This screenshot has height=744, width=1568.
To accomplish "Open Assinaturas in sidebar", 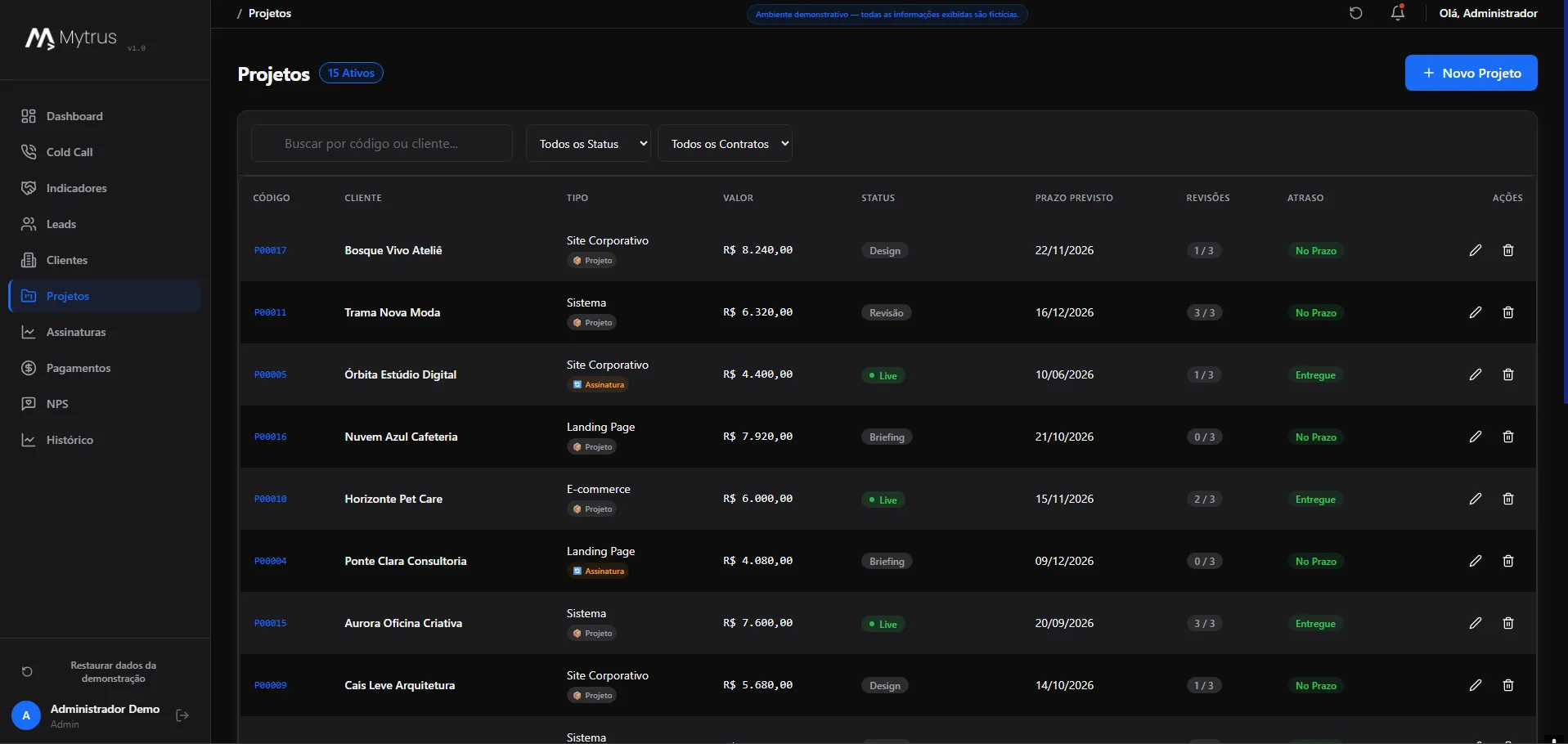I will click(105, 332).
